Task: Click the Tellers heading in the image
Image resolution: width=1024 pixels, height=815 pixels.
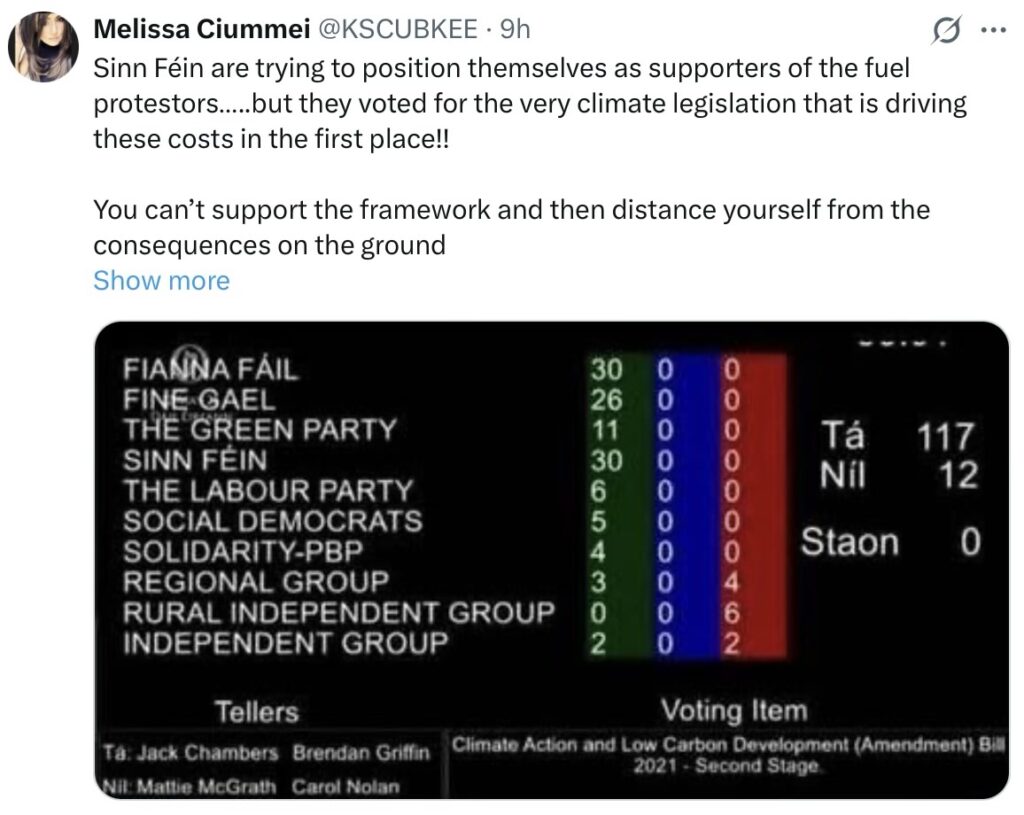Action: coord(257,712)
